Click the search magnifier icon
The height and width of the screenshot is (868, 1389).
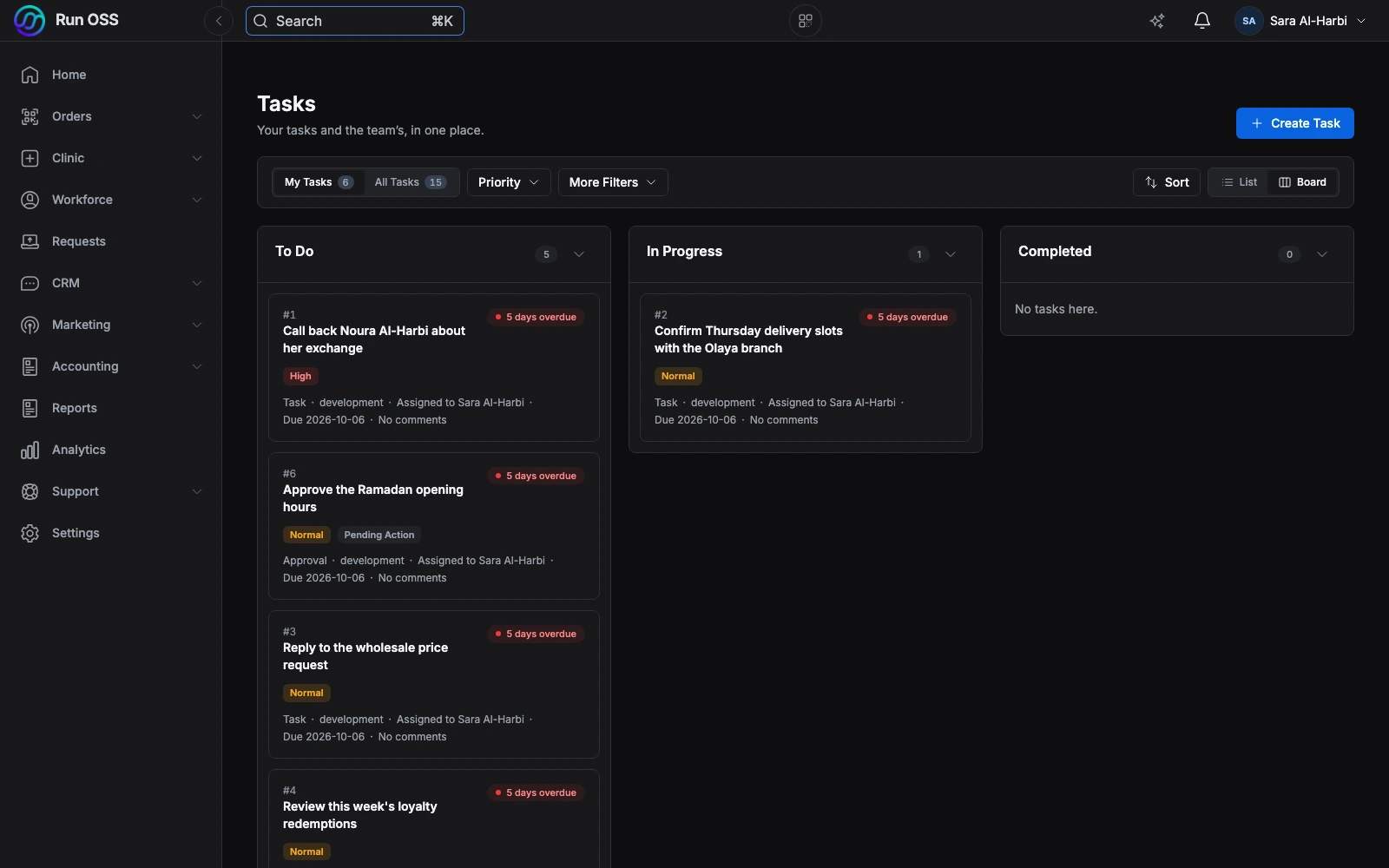pos(260,21)
